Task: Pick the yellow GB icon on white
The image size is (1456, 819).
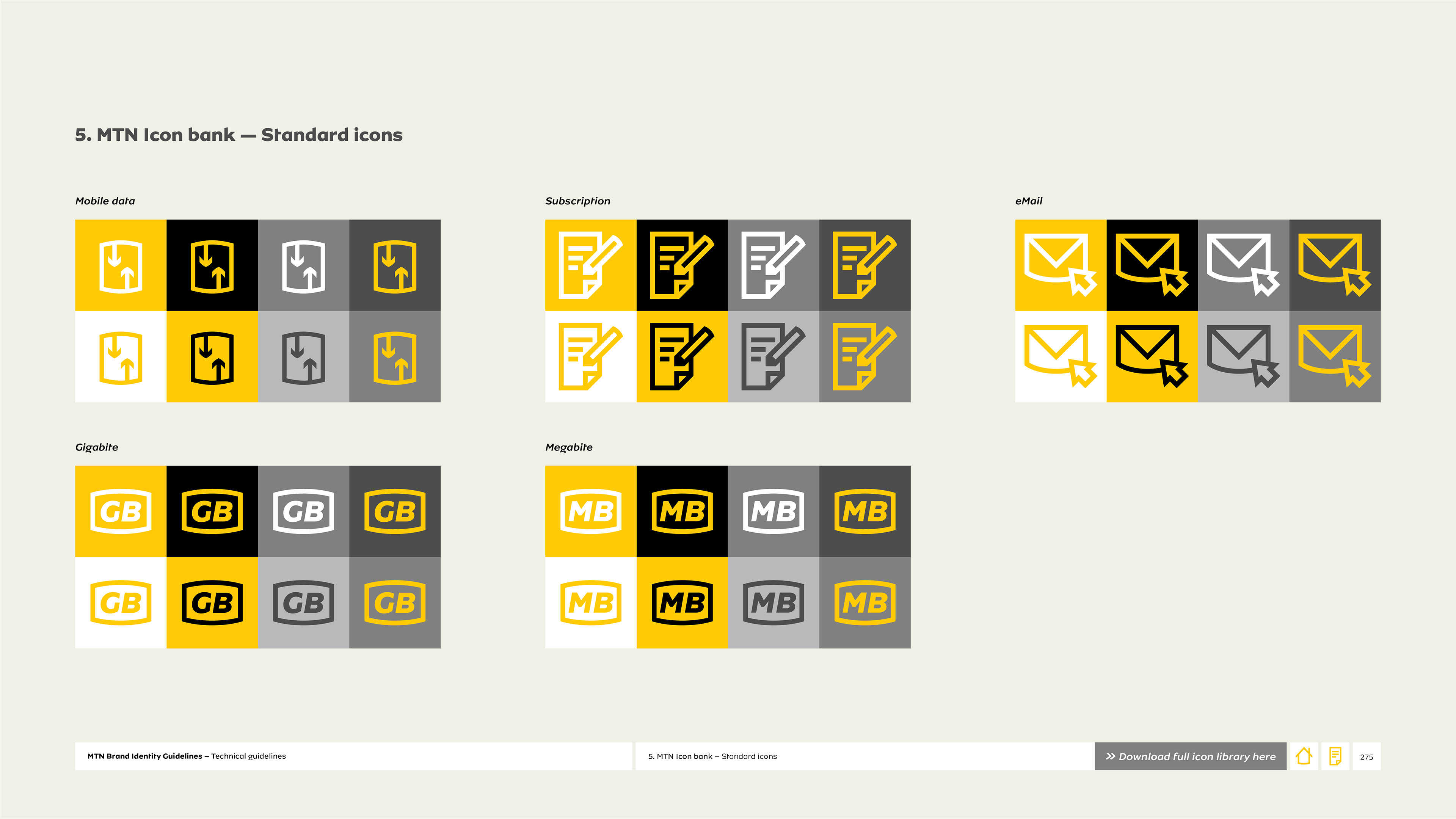Action: [121, 602]
